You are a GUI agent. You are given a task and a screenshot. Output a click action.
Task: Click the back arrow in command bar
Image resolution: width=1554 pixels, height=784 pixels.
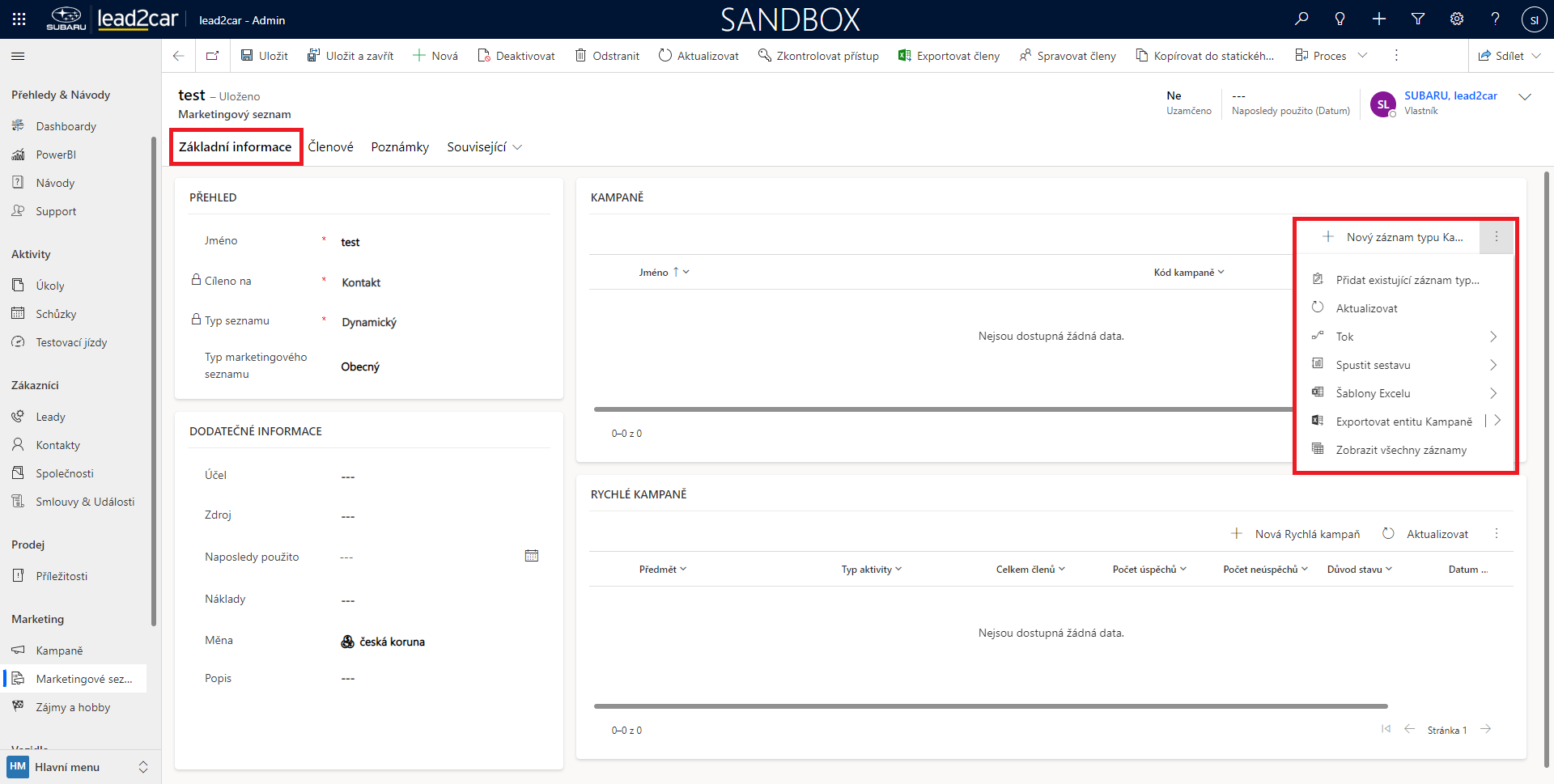[179, 56]
